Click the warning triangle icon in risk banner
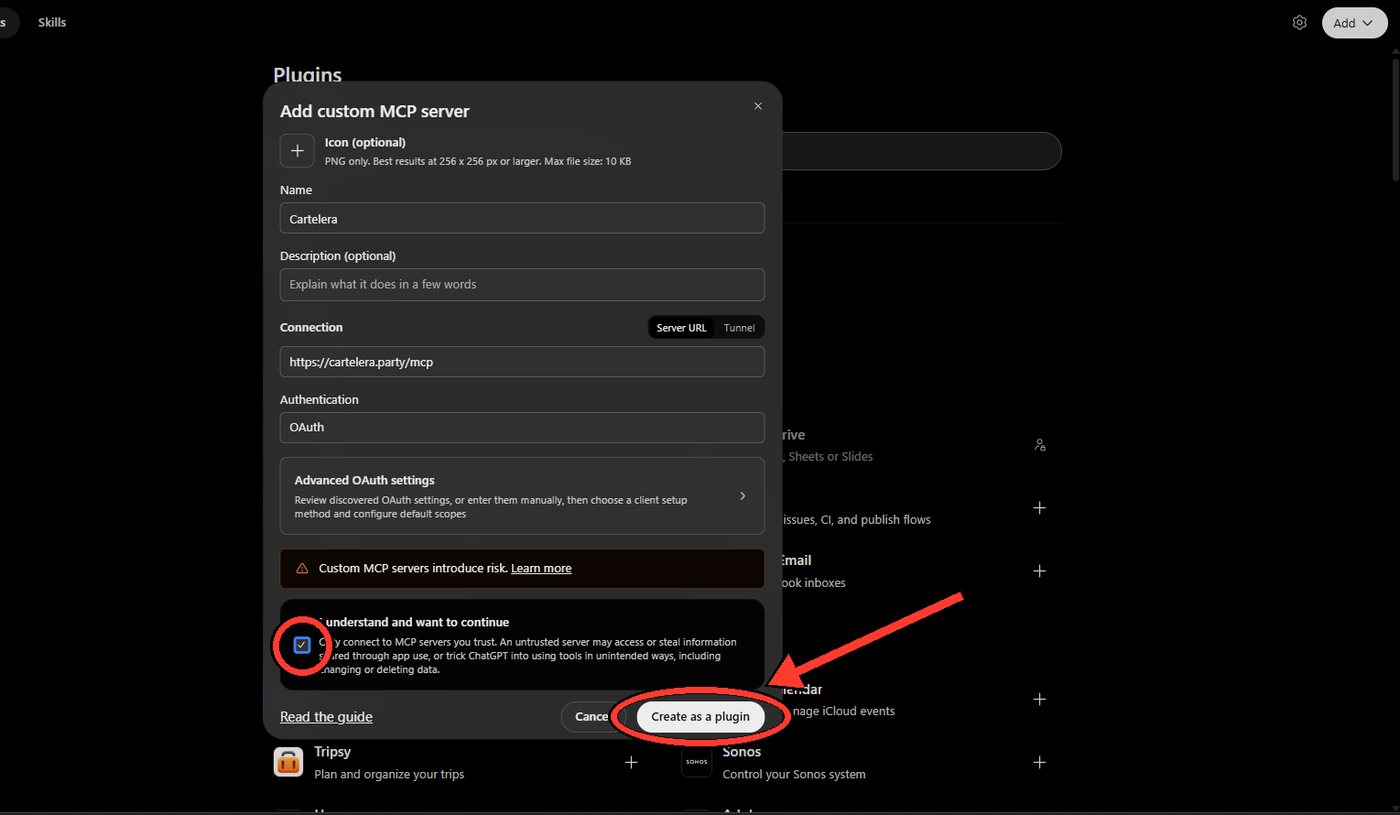Viewport: 1400px width, 815px height. pyautogui.click(x=302, y=568)
